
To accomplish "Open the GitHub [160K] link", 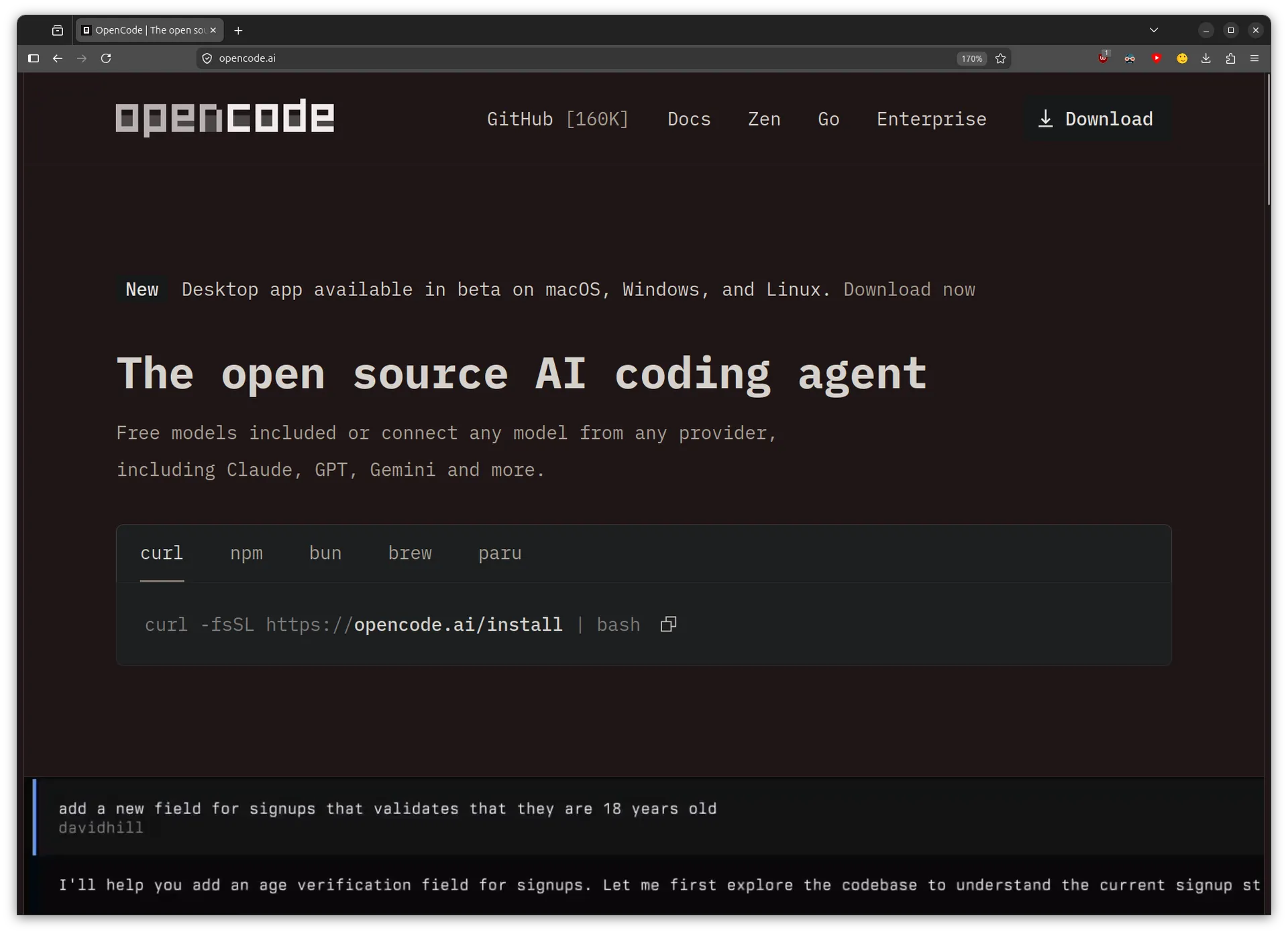I will click(557, 119).
